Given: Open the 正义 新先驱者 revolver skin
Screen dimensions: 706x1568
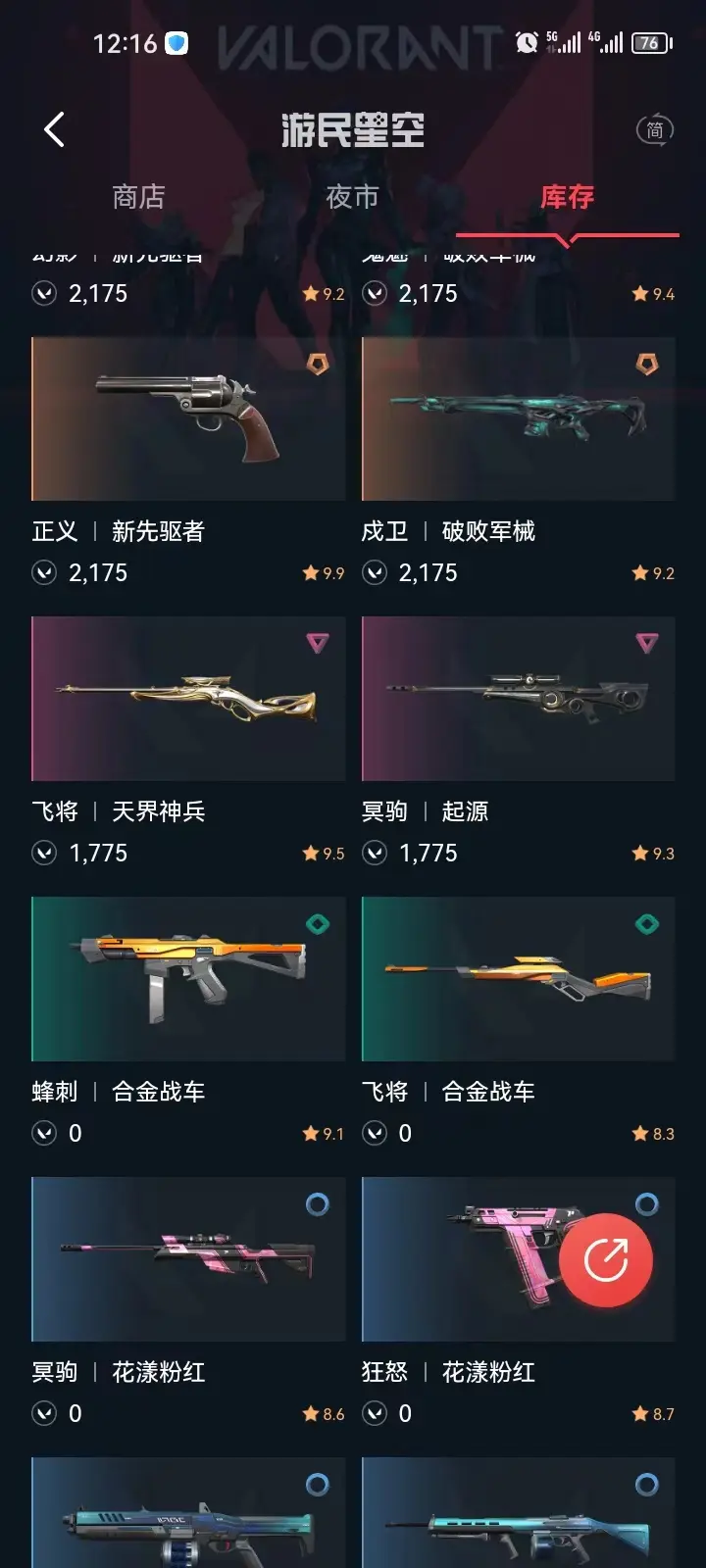Looking at the screenshot, I should tap(188, 418).
